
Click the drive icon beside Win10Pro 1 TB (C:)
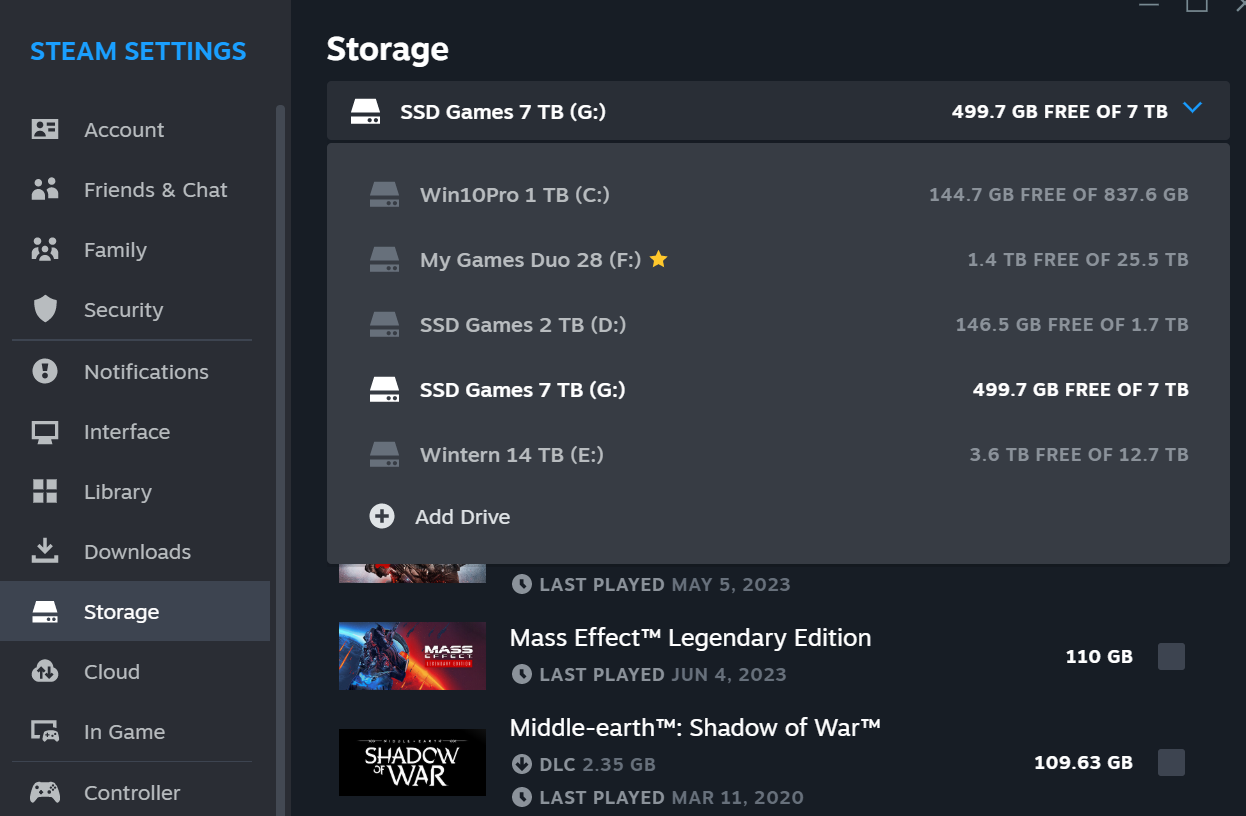[x=384, y=195]
